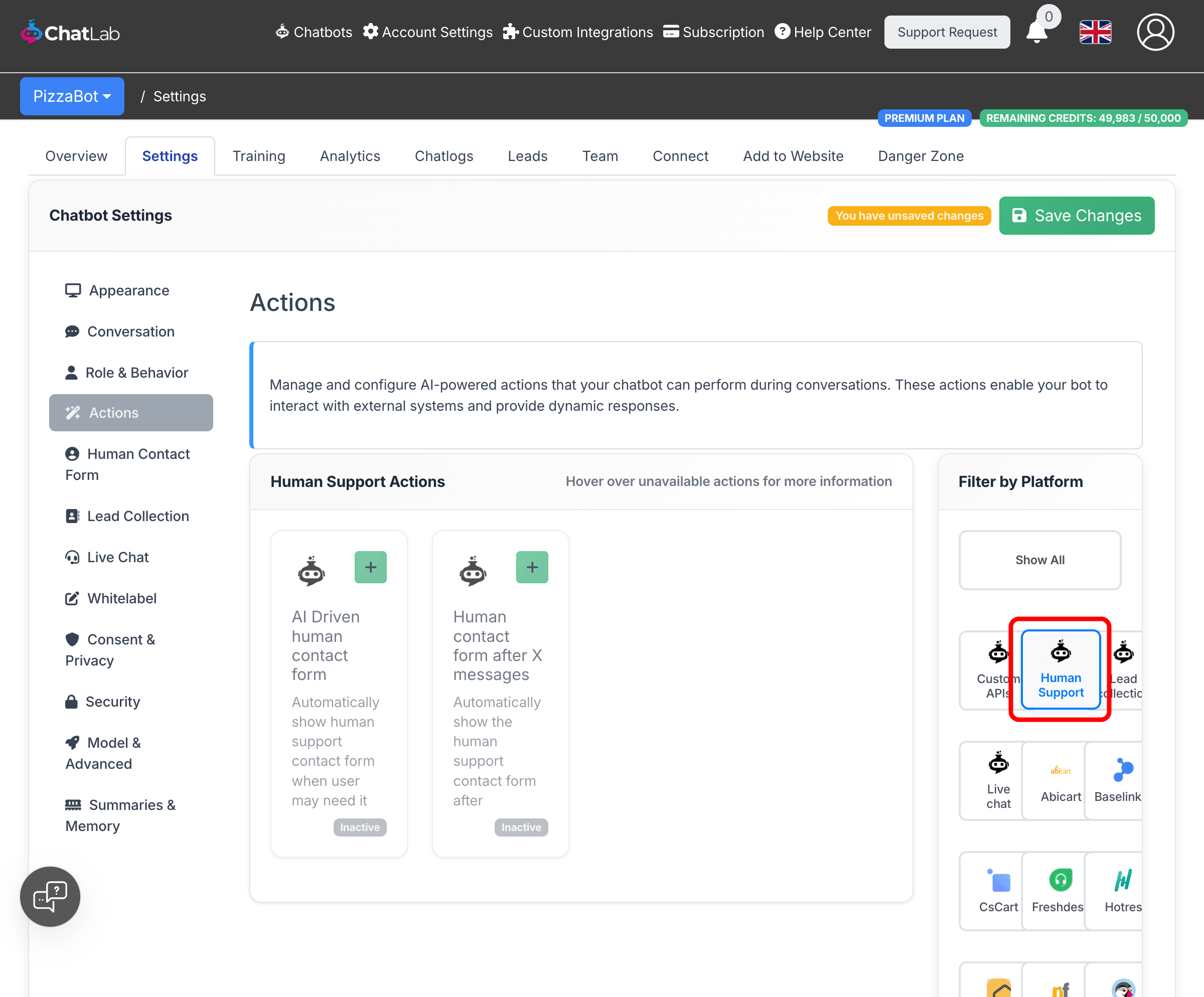Select the Custom APIs platform filter

coord(992,671)
